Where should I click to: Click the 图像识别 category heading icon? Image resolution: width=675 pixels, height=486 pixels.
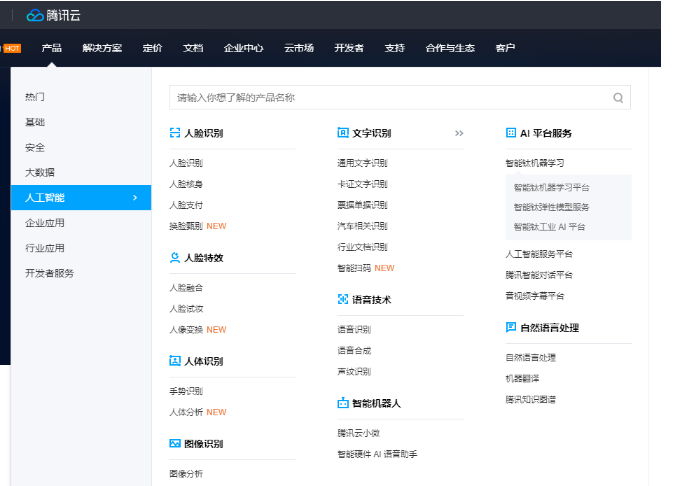pyautogui.click(x=175, y=443)
